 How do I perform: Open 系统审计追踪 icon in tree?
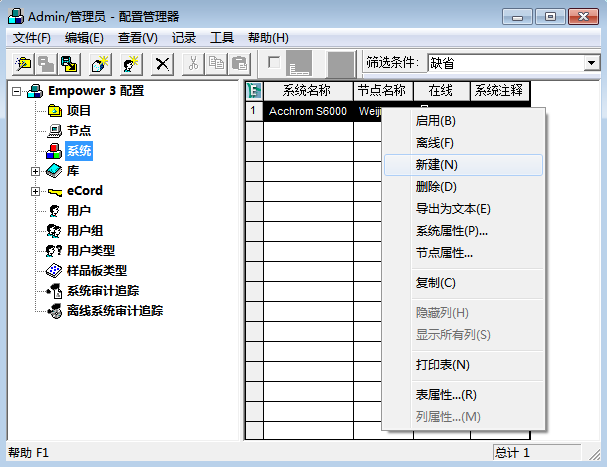point(55,291)
